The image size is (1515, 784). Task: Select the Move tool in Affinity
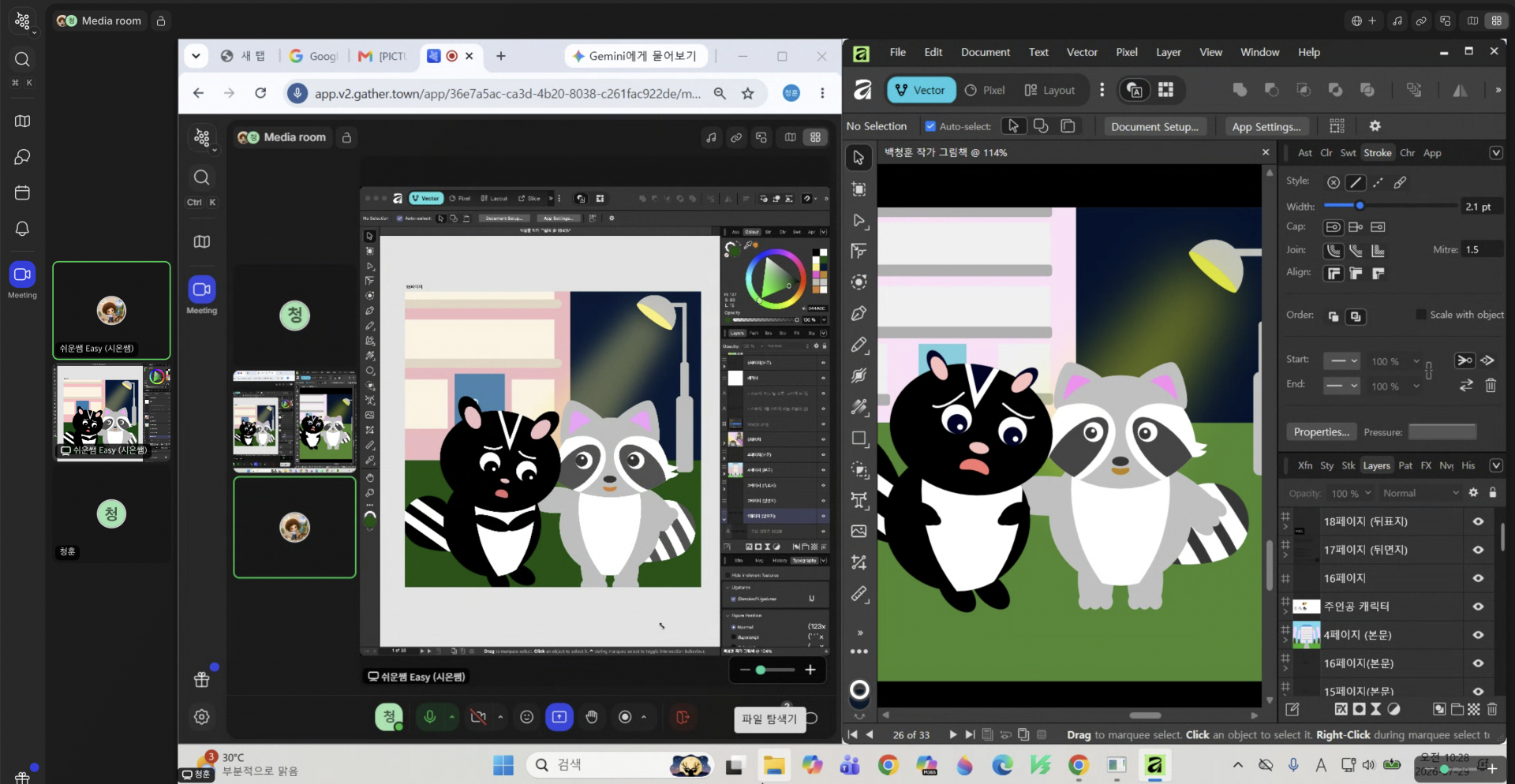859,158
